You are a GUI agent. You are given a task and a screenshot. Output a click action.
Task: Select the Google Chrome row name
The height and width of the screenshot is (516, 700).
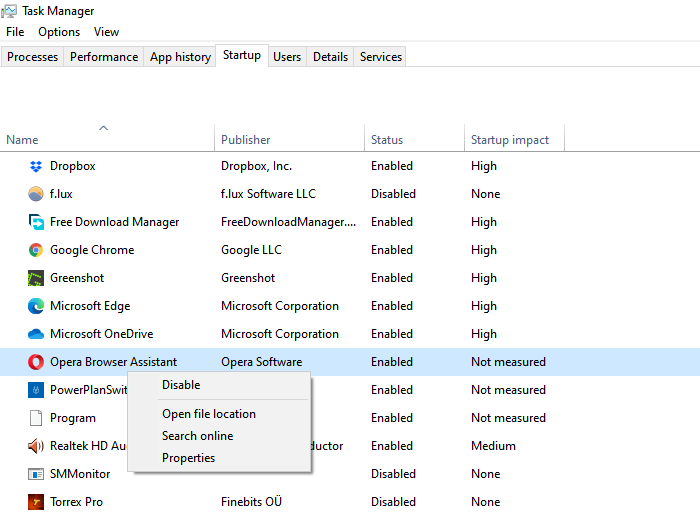point(92,250)
